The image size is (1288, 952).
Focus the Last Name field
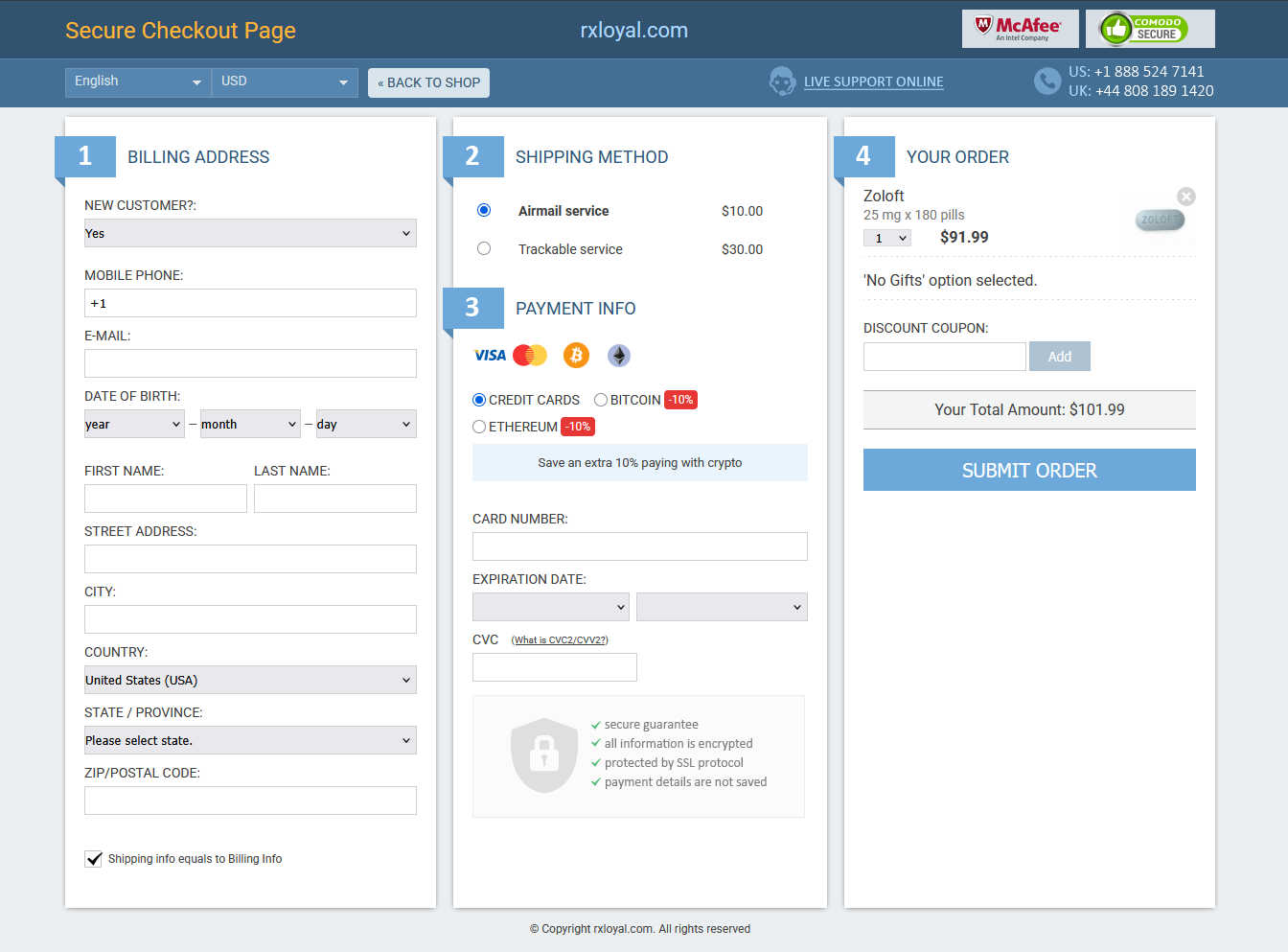335,499
